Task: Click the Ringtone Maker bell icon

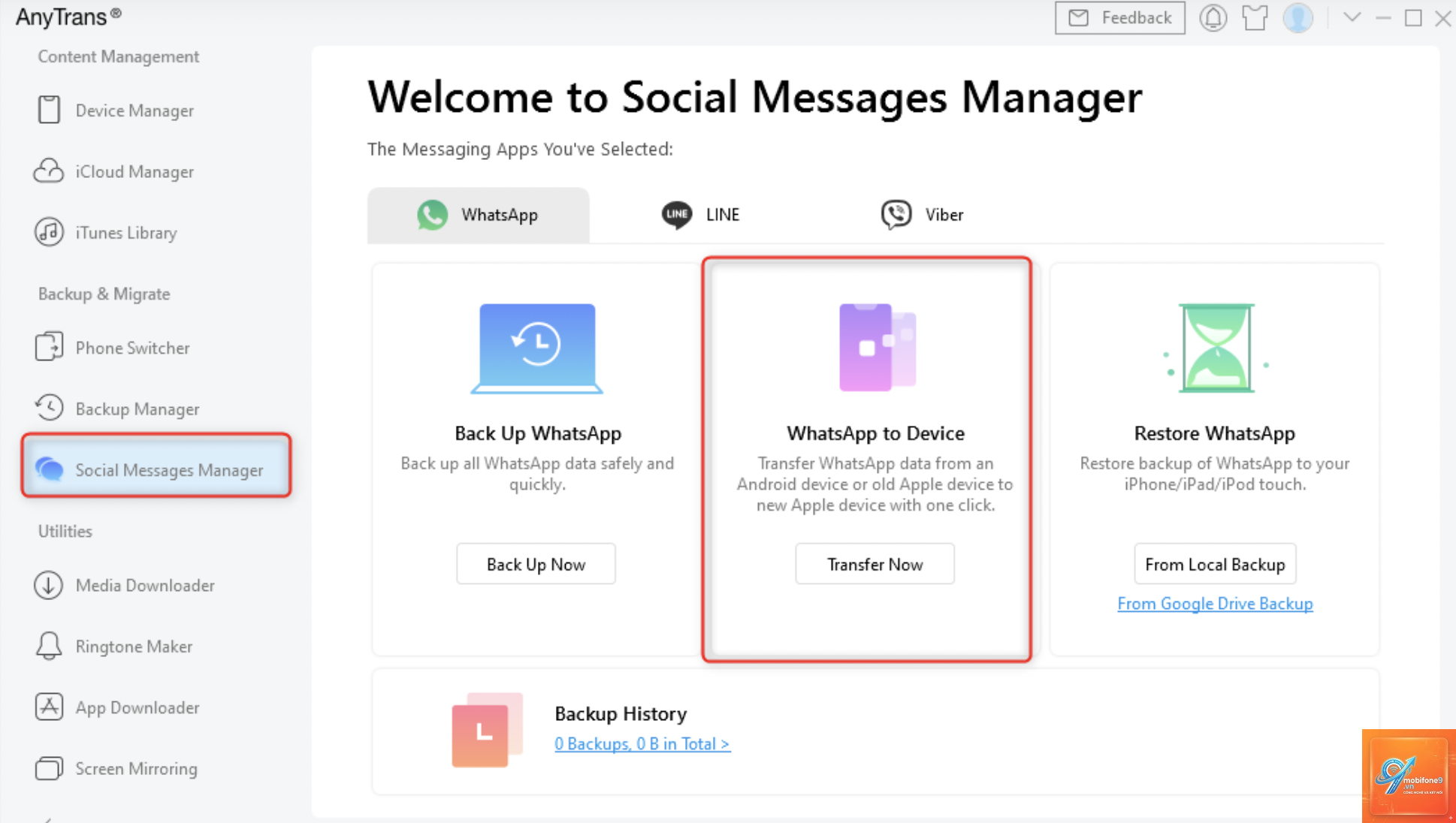Action: coord(49,646)
